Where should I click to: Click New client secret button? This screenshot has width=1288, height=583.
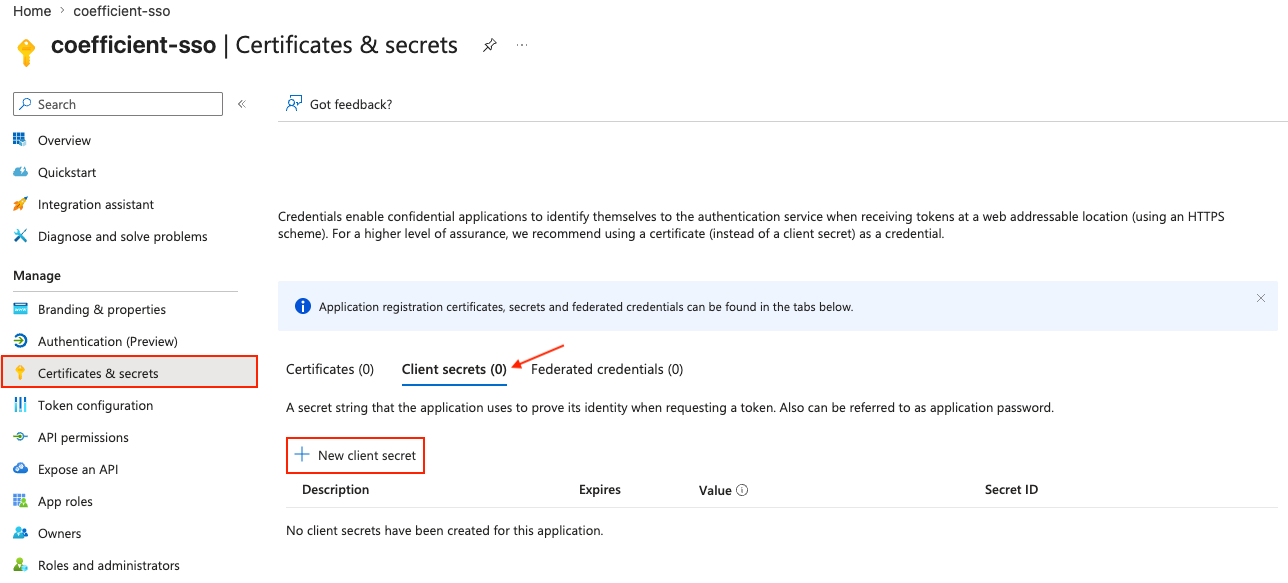pyautogui.click(x=355, y=455)
